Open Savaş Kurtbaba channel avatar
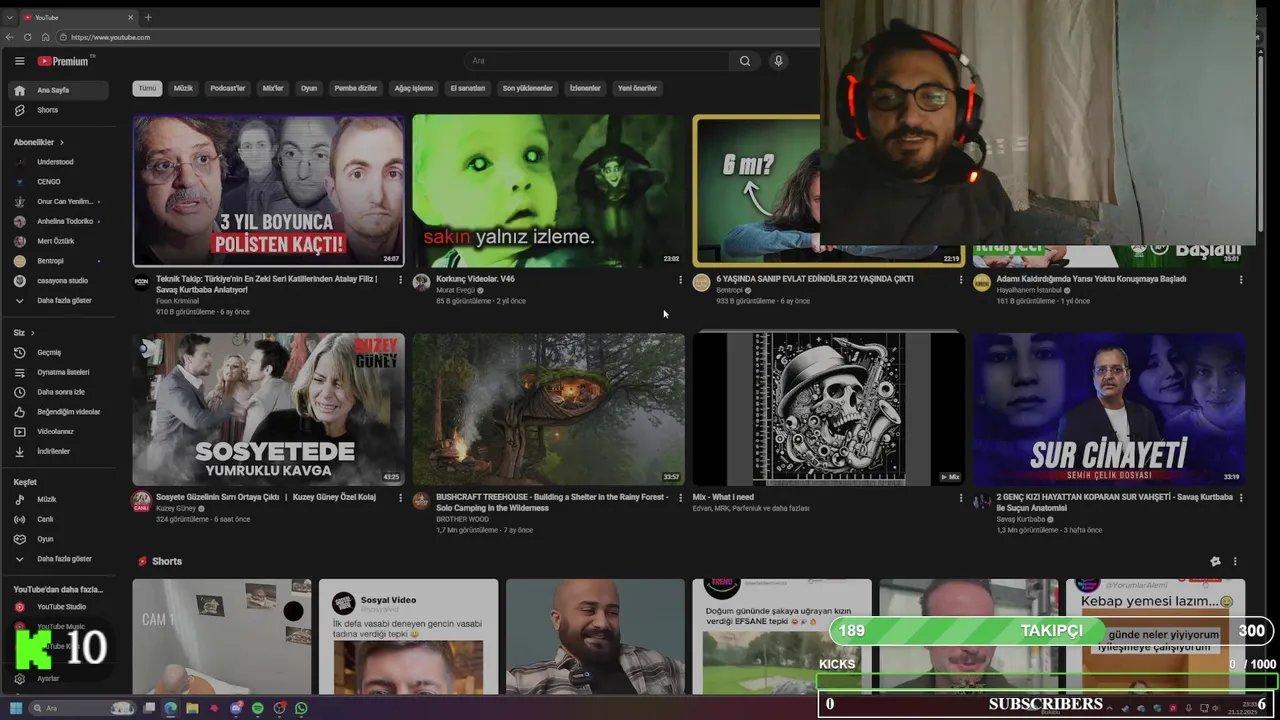Image resolution: width=1280 pixels, height=720 pixels. click(982, 501)
